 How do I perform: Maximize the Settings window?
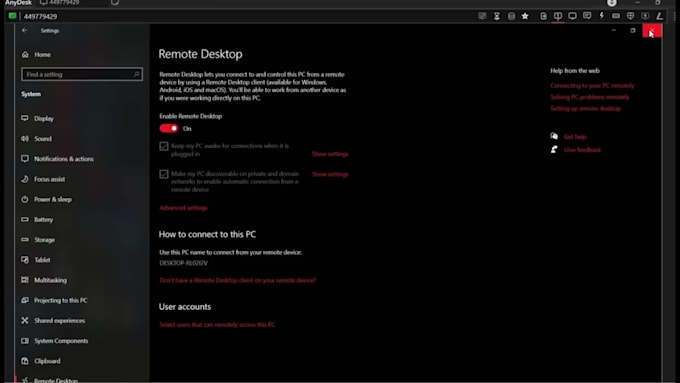tap(633, 30)
